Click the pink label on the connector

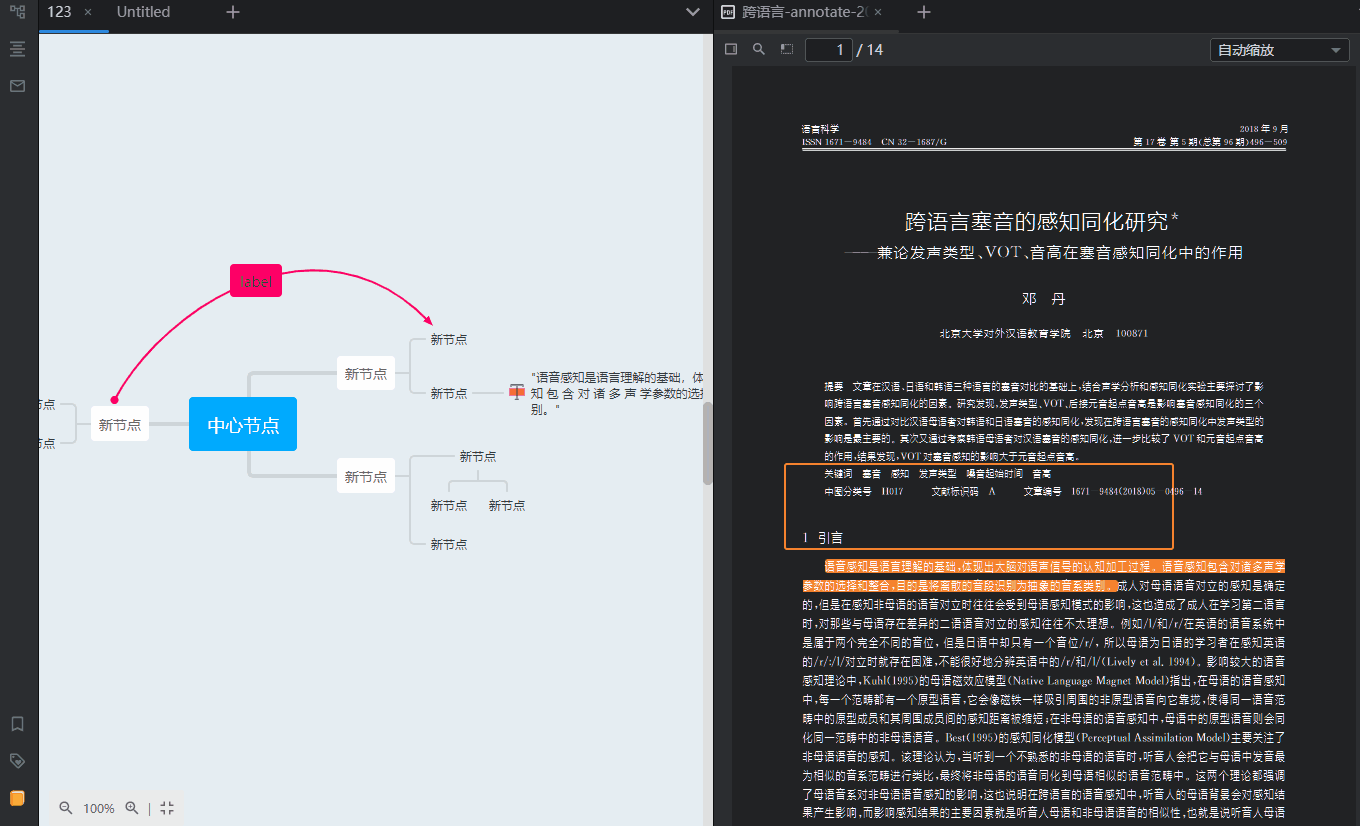(256, 282)
